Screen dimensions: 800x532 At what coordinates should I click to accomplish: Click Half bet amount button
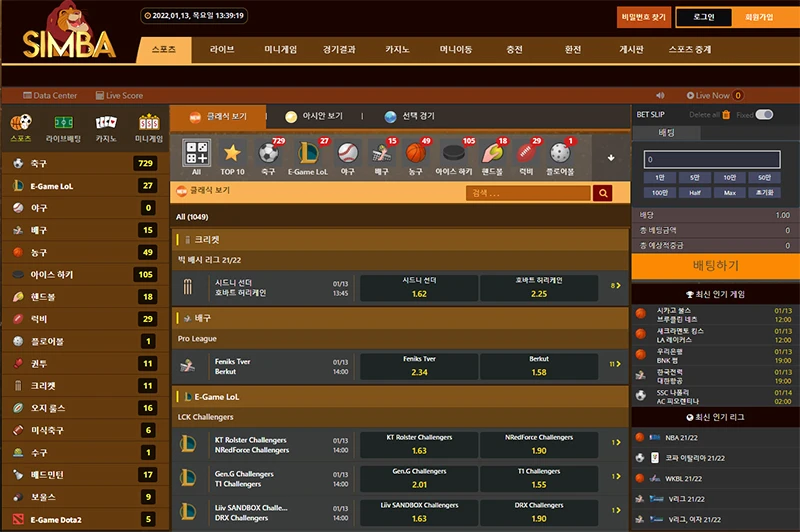pos(695,192)
